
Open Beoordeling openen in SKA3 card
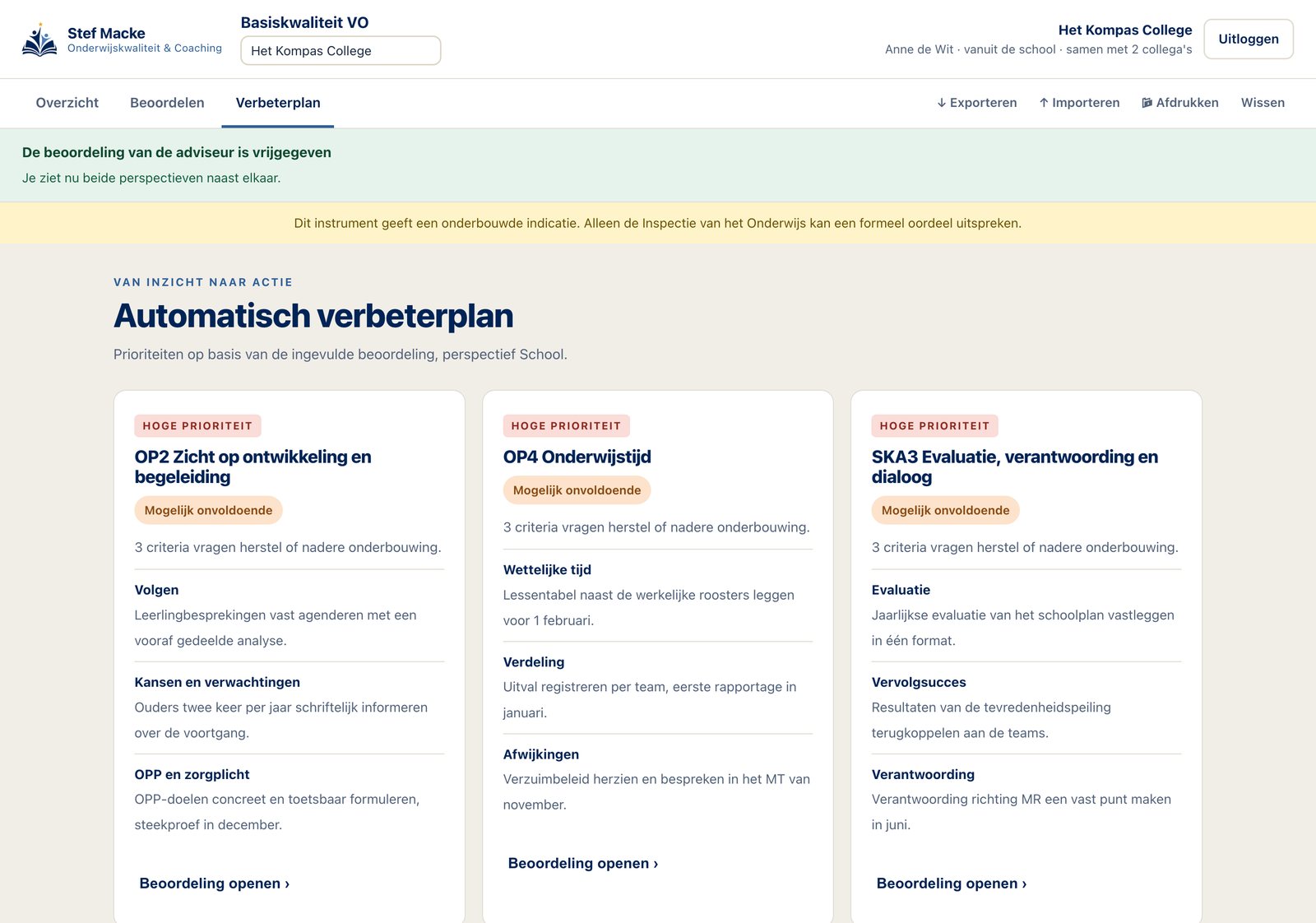pos(952,884)
